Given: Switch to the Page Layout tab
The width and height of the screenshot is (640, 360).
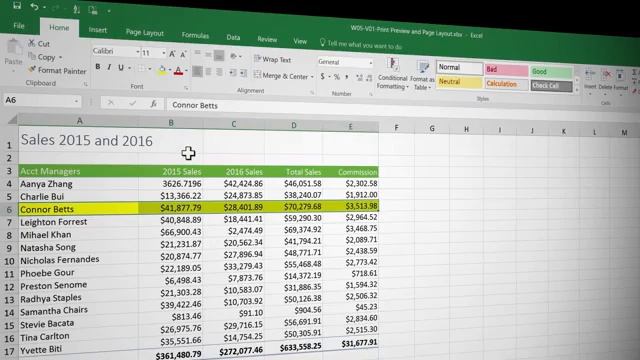Looking at the screenshot, I should 144,32.
